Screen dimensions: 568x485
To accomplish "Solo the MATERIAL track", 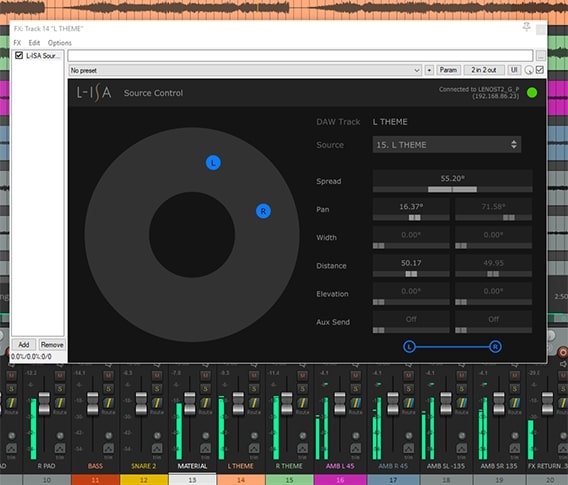I will tap(205, 389).
